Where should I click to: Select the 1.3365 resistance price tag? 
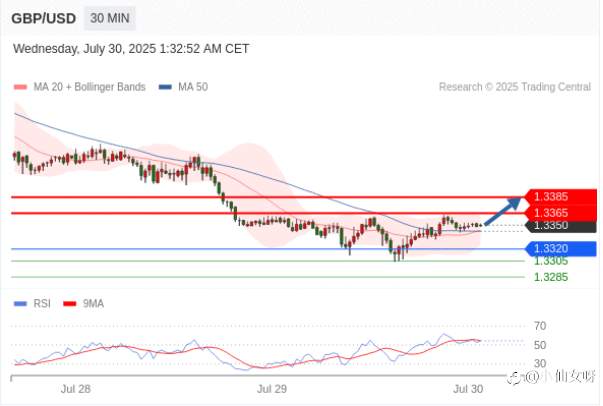[561, 213]
